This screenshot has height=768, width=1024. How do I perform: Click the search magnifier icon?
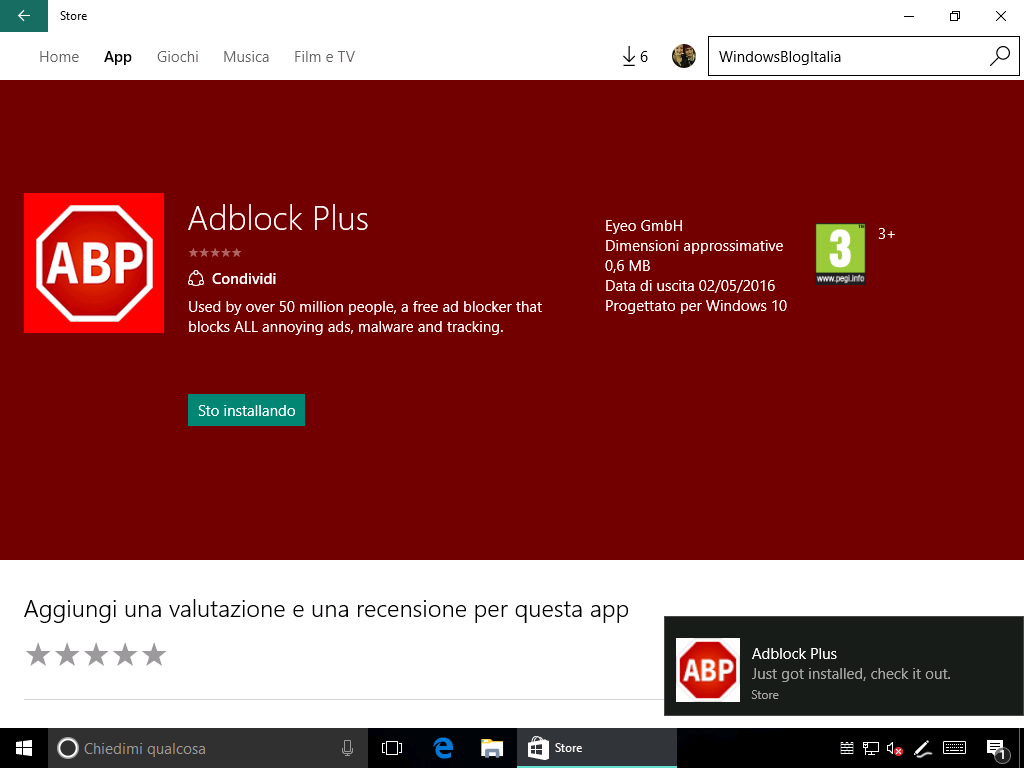[1000, 56]
